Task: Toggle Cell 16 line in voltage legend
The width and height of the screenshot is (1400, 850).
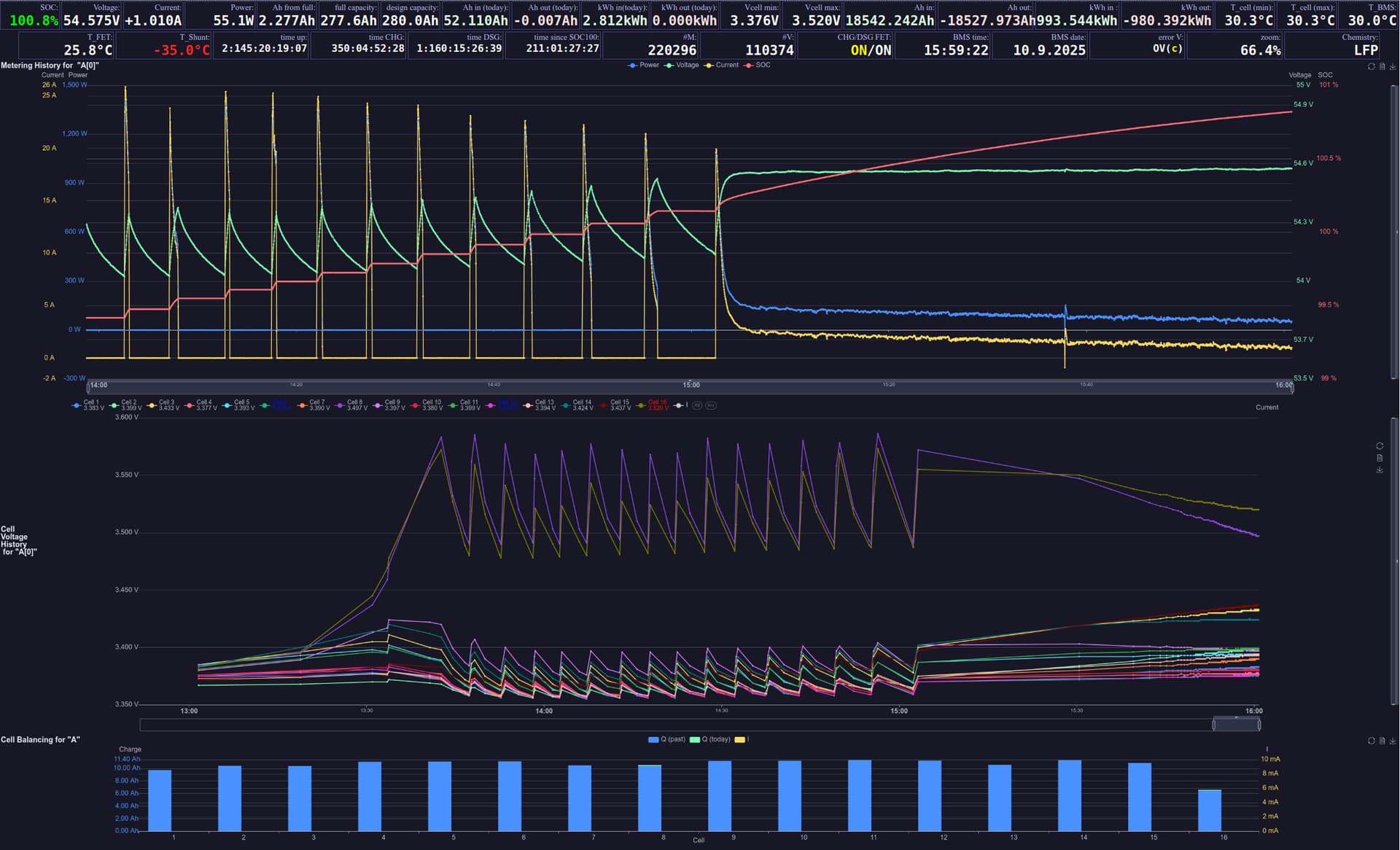Action: (x=653, y=405)
